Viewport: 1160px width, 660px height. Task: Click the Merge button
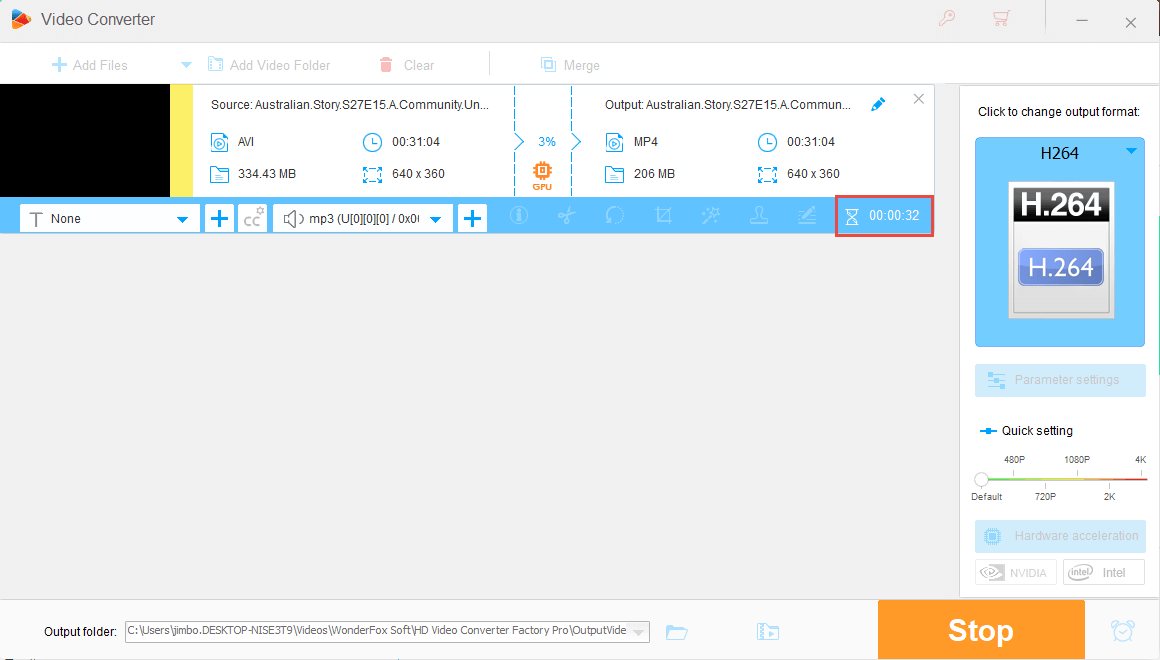click(570, 65)
